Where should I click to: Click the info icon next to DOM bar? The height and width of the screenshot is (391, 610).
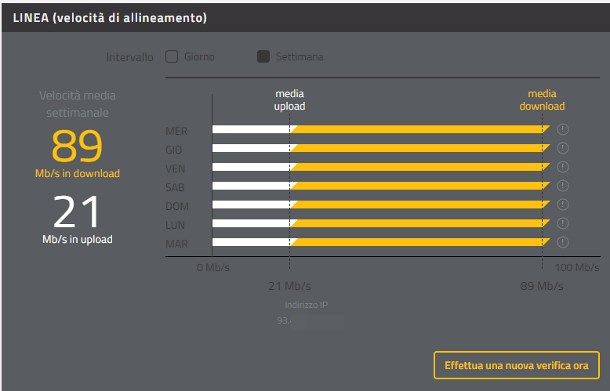(x=563, y=204)
